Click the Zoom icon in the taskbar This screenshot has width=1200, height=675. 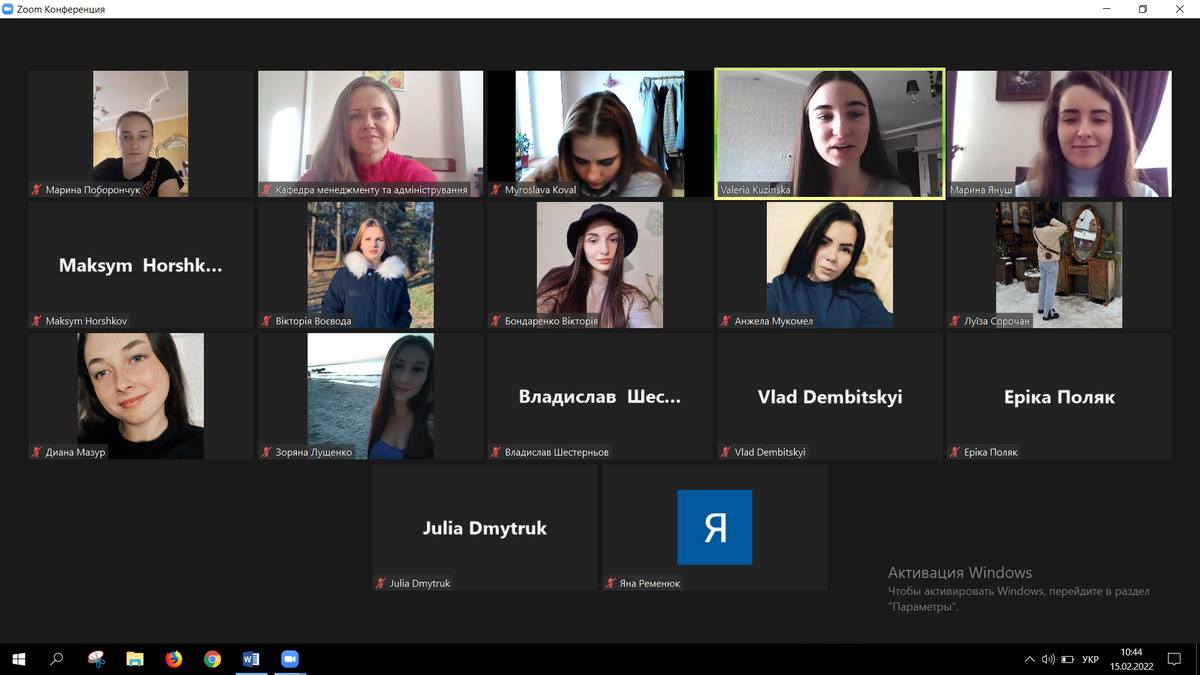(x=290, y=659)
